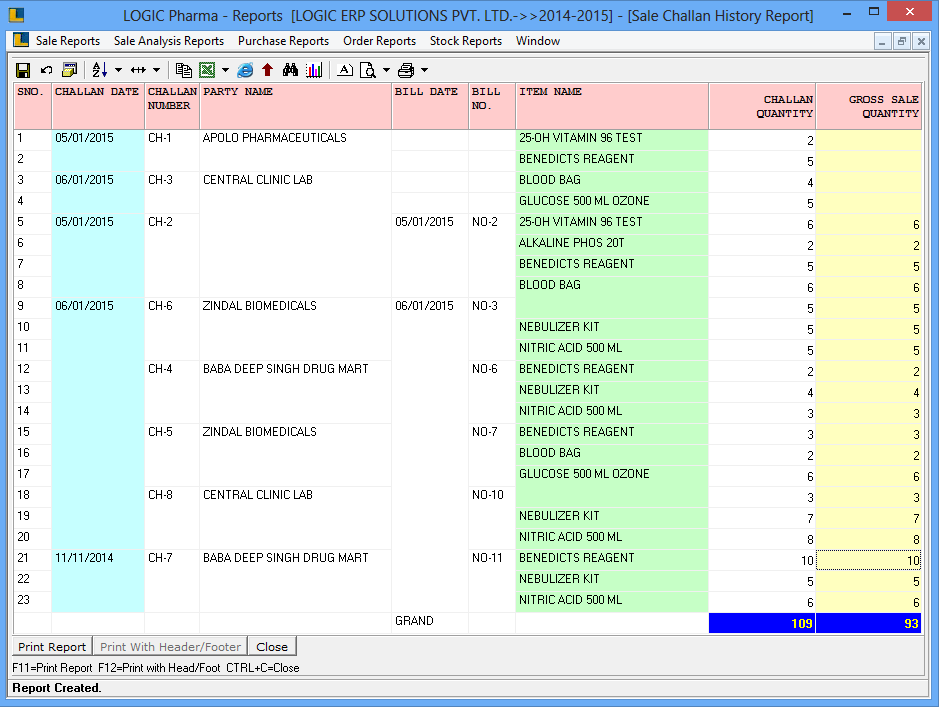Copy the report with the copy icon
The height and width of the screenshot is (707, 939).
click(184, 70)
